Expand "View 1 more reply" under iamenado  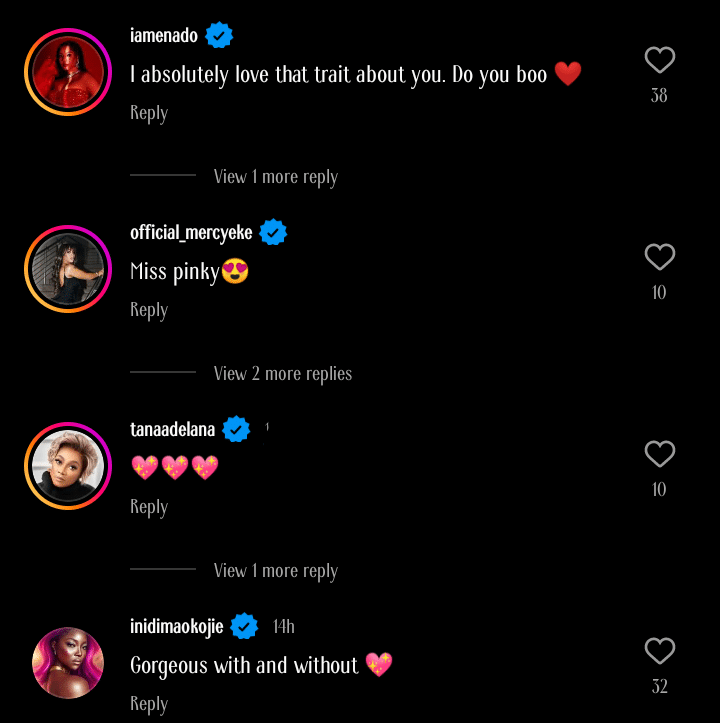pos(275,177)
